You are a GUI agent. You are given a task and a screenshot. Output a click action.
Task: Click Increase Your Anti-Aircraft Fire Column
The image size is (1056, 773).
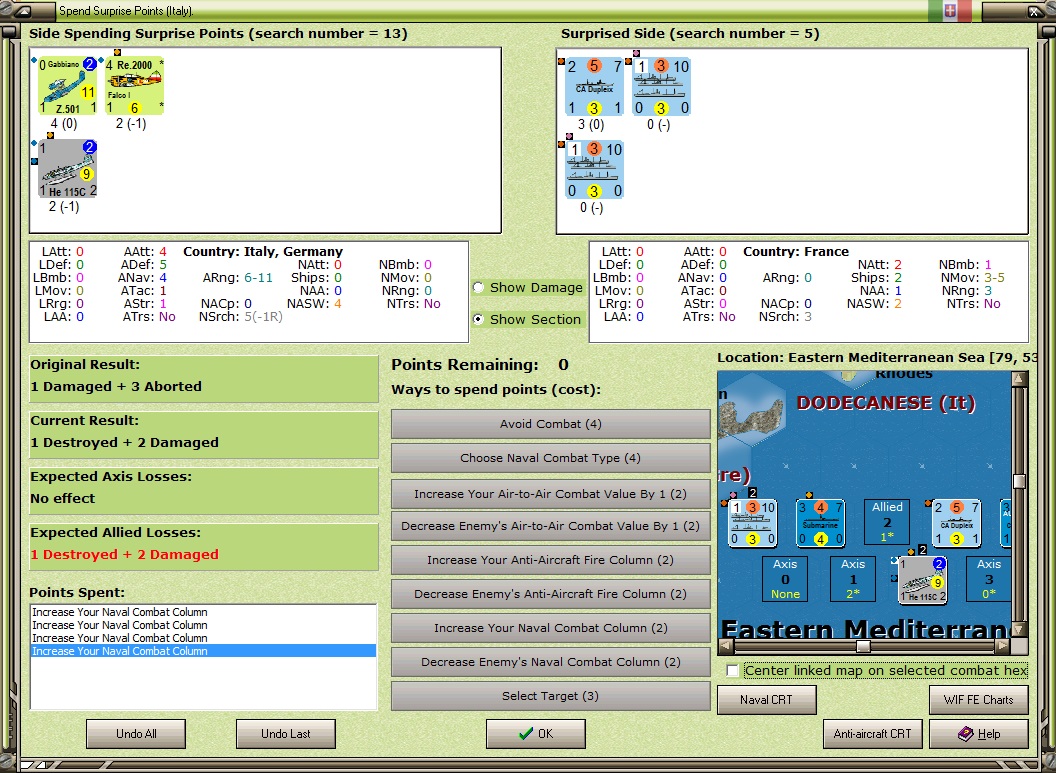tap(550, 560)
